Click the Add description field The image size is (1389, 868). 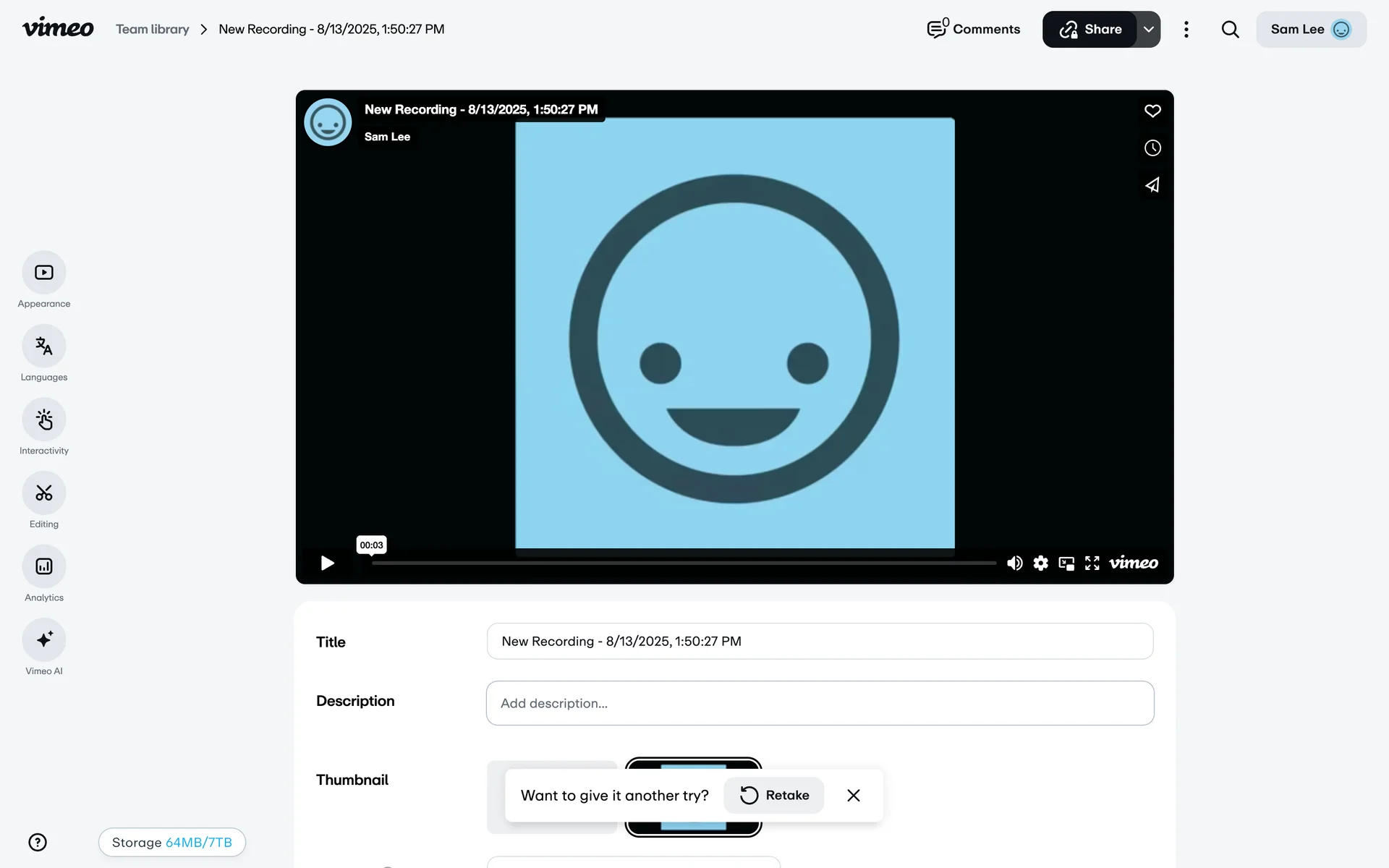tap(820, 703)
